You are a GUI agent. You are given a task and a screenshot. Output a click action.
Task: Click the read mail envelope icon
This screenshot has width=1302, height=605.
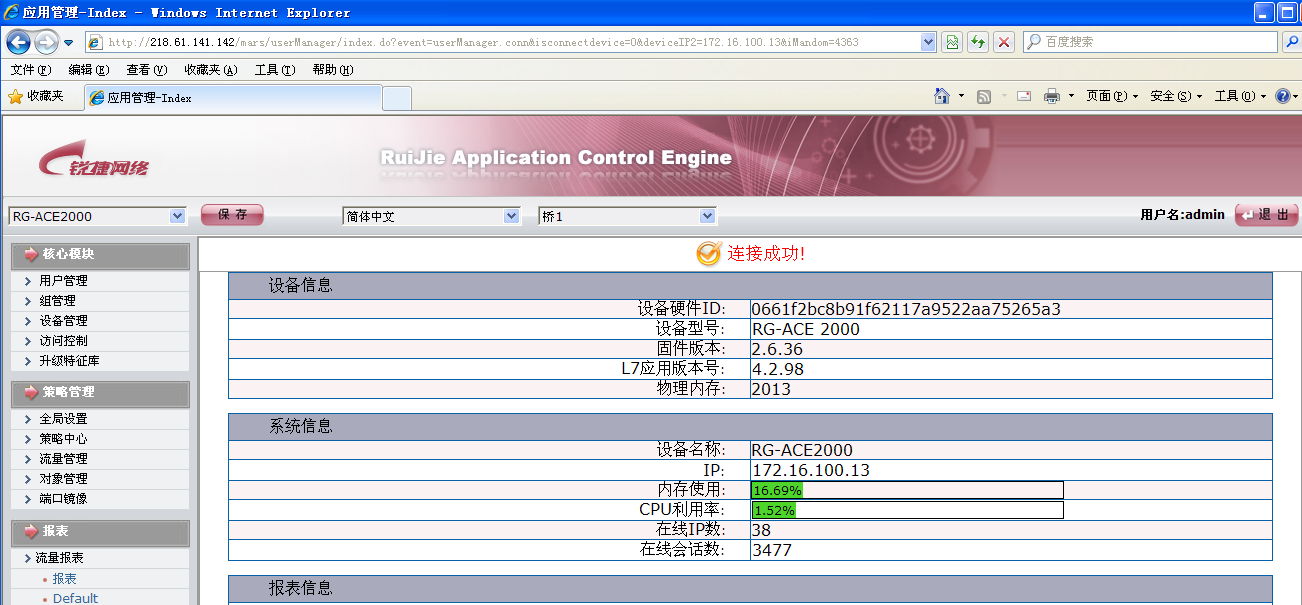point(1024,96)
